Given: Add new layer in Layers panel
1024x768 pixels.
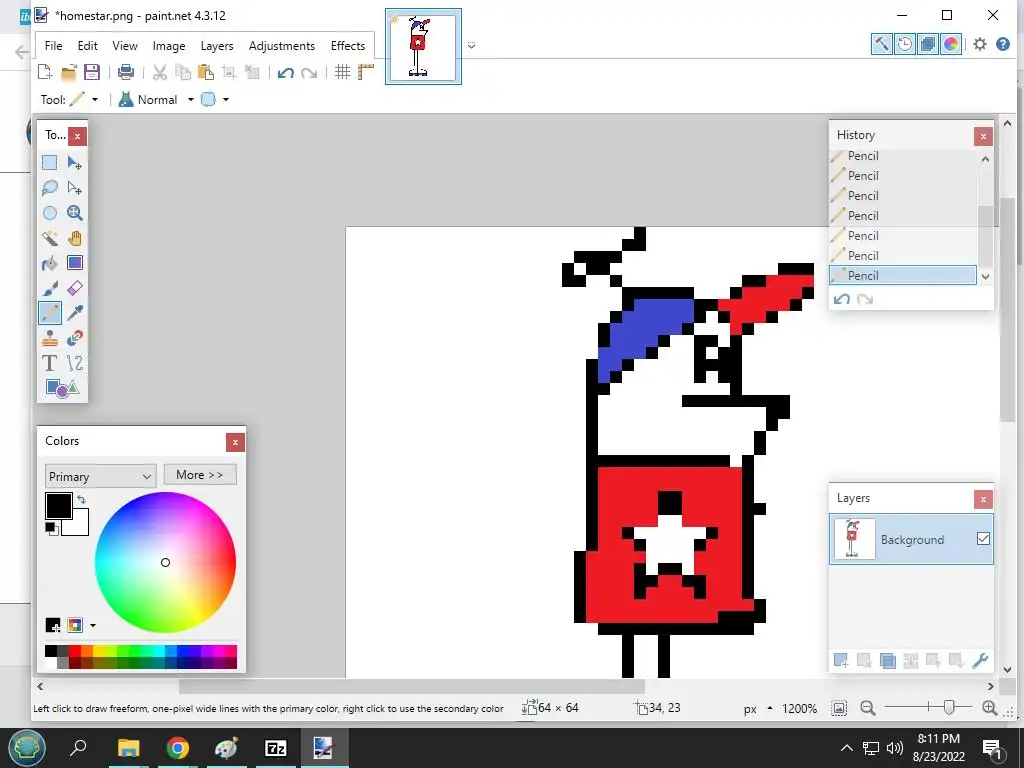Looking at the screenshot, I should pos(841,660).
